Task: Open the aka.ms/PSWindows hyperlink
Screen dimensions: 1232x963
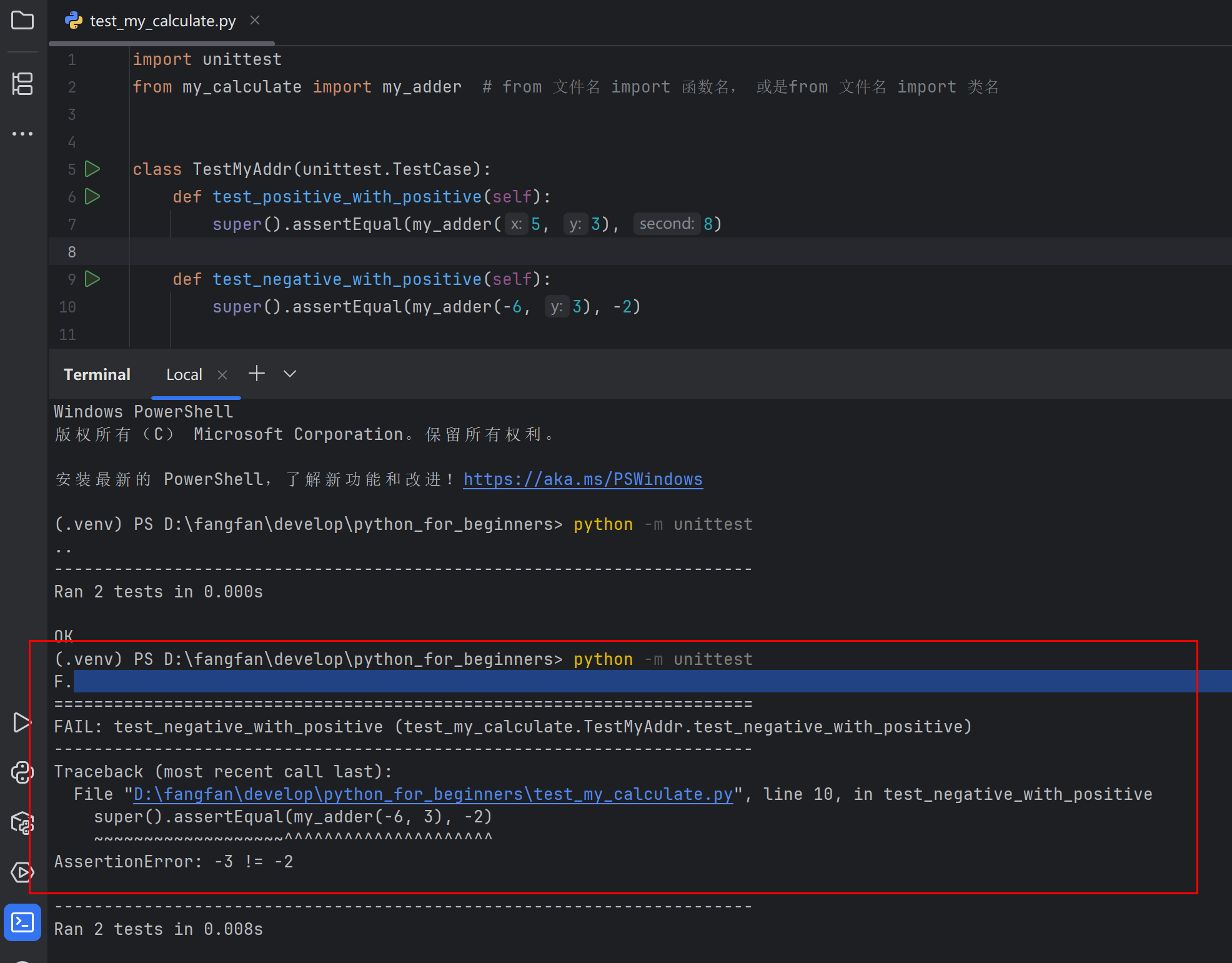Action: pos(582,479)
